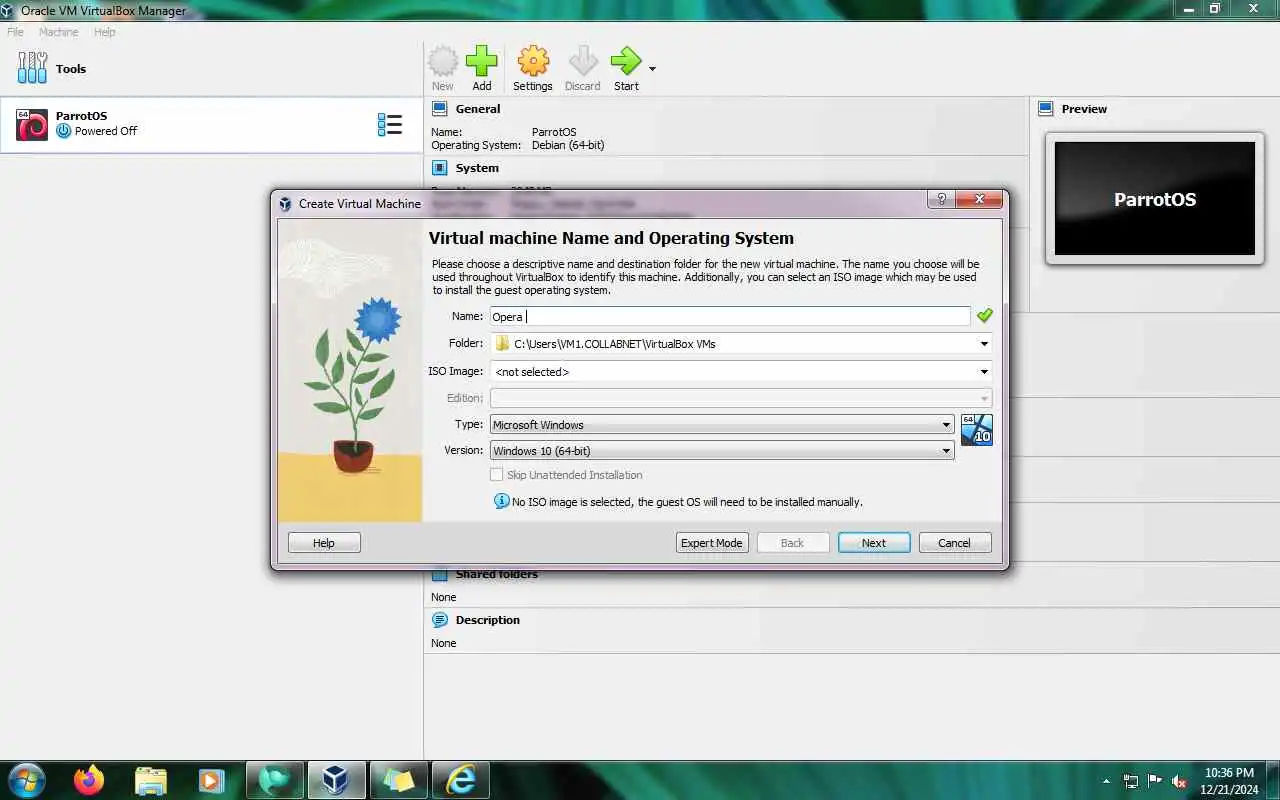This screenshot has height=800, width=1280.
Task: Click the green Add toolbar icon
Action: [x=482, y=62]
